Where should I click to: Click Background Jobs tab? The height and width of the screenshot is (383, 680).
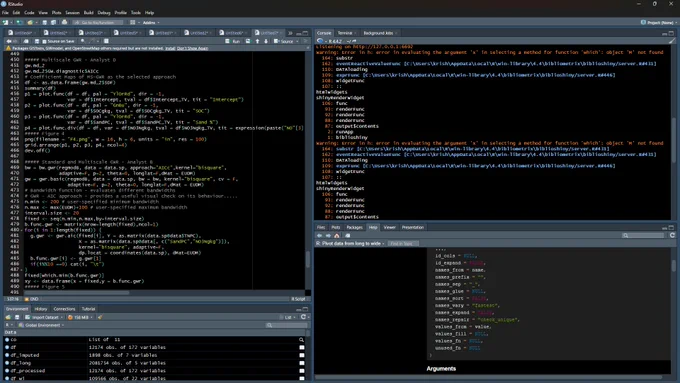[x=378, y=33]
